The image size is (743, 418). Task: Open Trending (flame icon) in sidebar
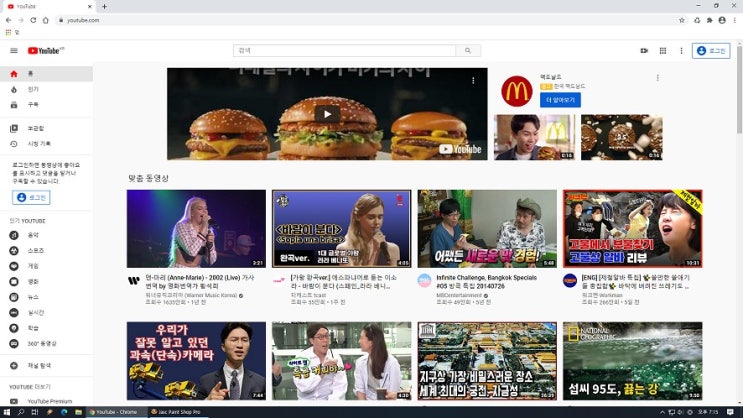coord(46,89)
